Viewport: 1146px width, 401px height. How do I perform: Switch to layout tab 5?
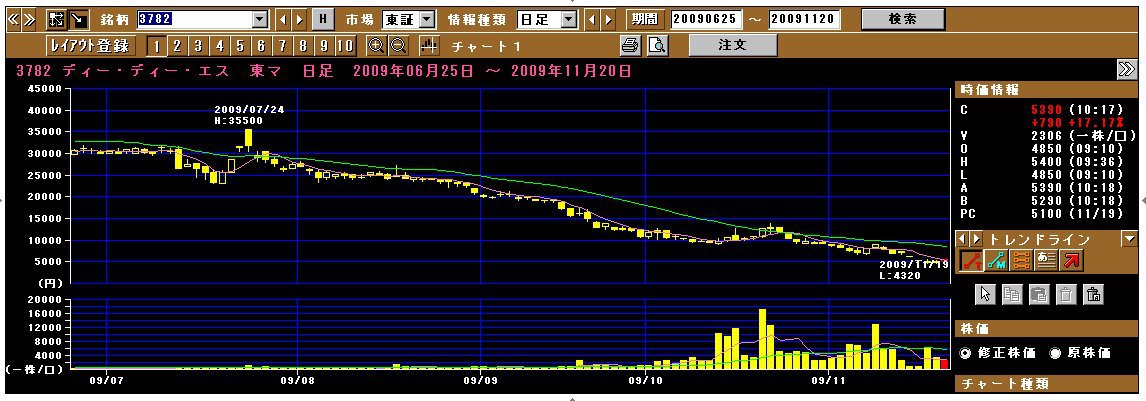coord(241,46)
